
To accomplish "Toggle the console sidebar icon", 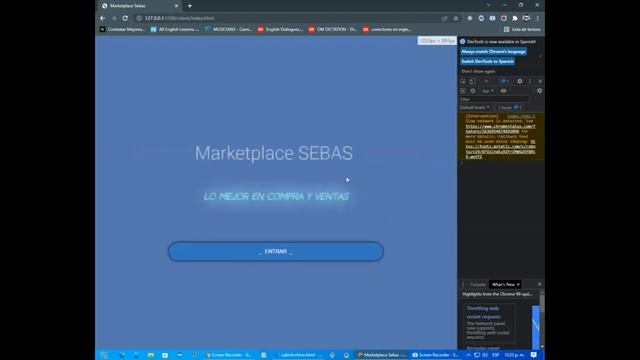I will pyautogui.click(x=463, y=91).
